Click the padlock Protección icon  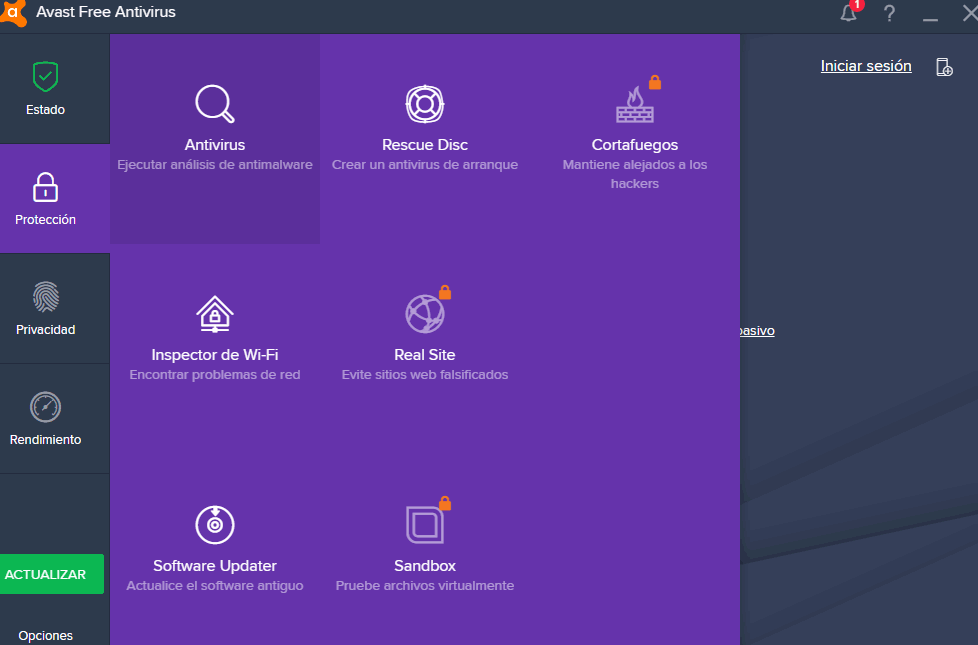point(46,187)
